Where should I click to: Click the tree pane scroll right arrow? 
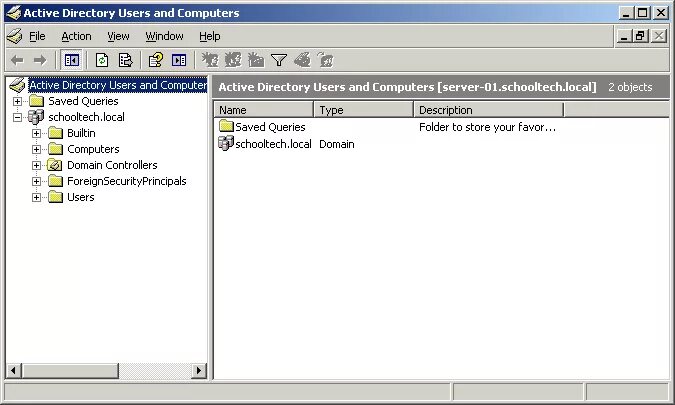pyautogui.click(x=198, y=370)
